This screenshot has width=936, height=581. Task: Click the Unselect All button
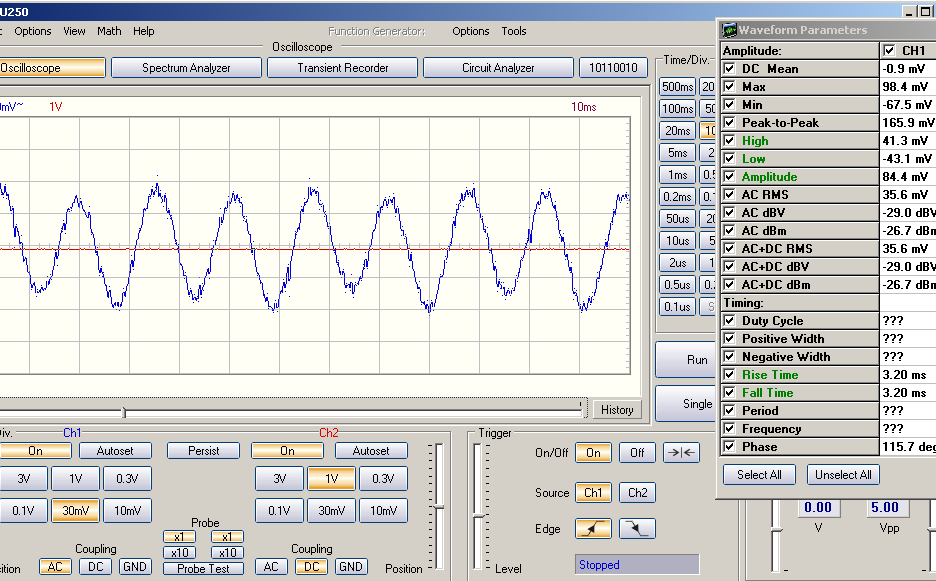click(843, 474)
